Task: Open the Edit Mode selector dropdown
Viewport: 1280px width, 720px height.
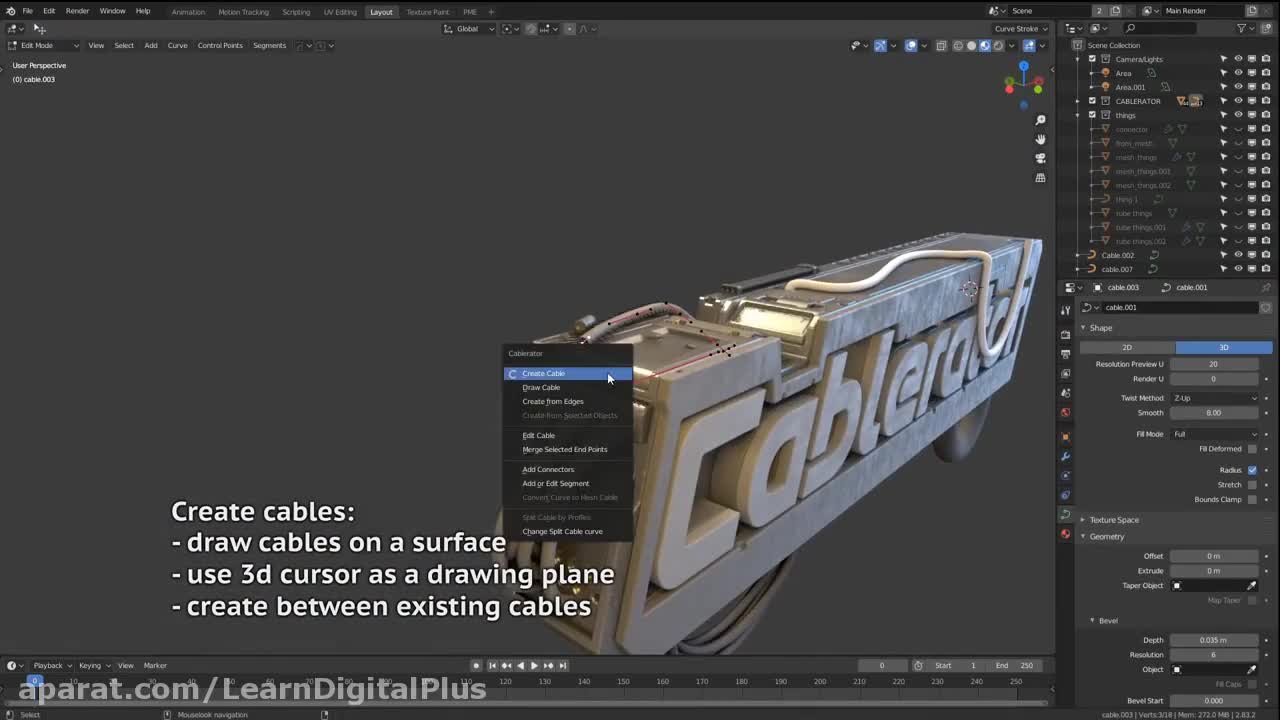Action: [43, 45]
